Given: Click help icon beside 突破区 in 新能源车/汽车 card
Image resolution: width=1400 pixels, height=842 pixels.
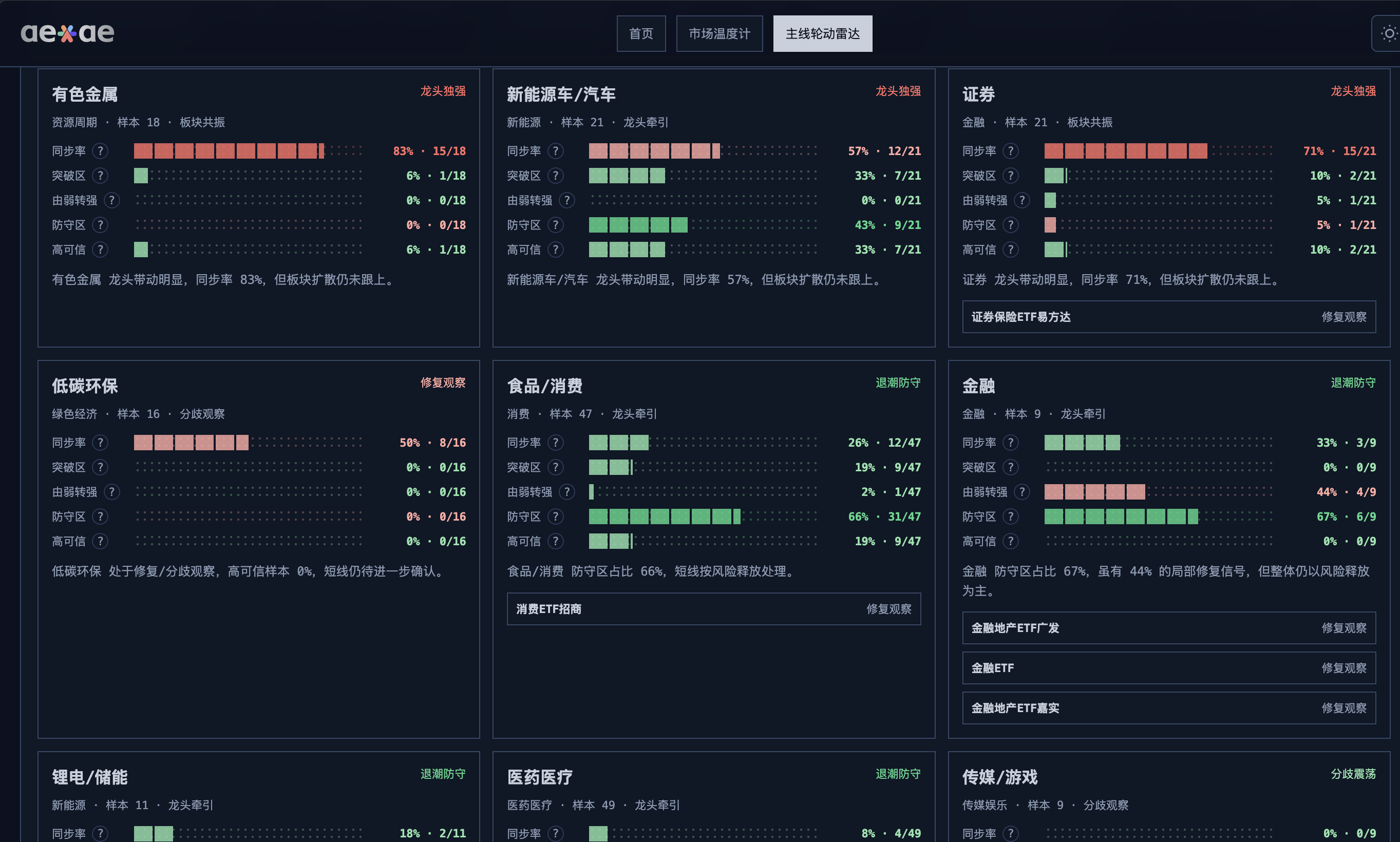Looking at the screenshot, I should point(556,175).
